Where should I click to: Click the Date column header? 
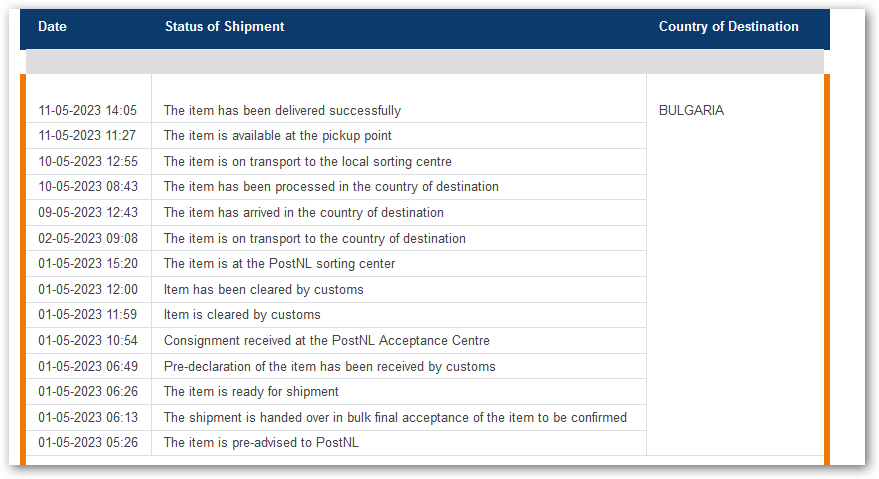[52, 26]
